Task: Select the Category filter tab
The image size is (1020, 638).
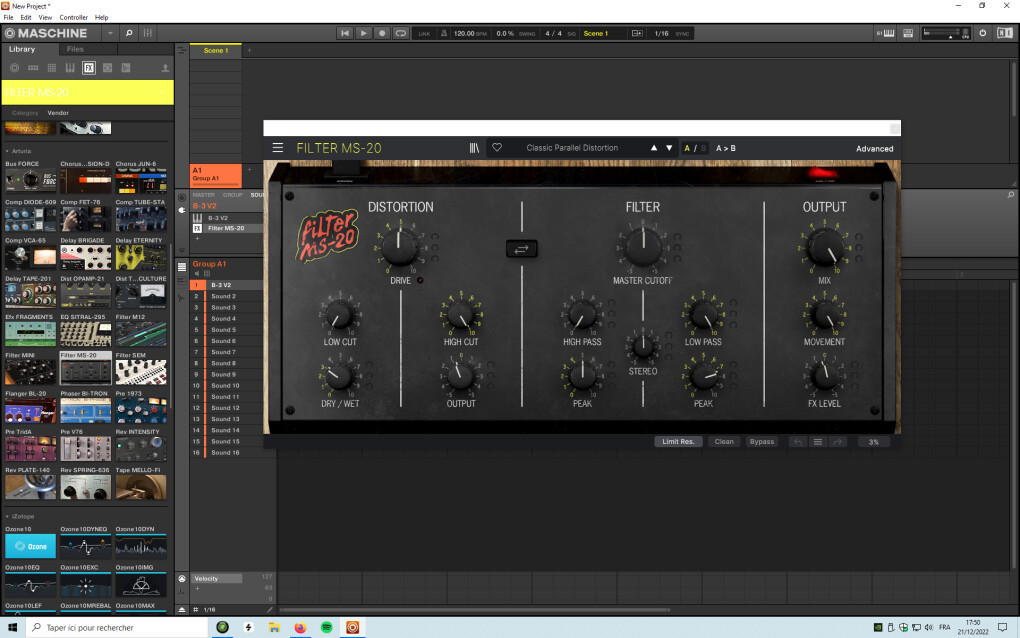Action: (25, 113)
